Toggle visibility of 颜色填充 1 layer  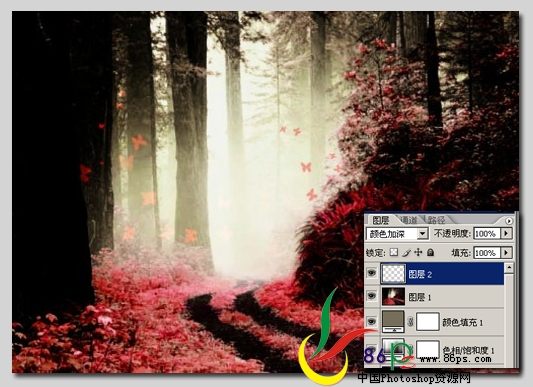(x=372, y=322)
